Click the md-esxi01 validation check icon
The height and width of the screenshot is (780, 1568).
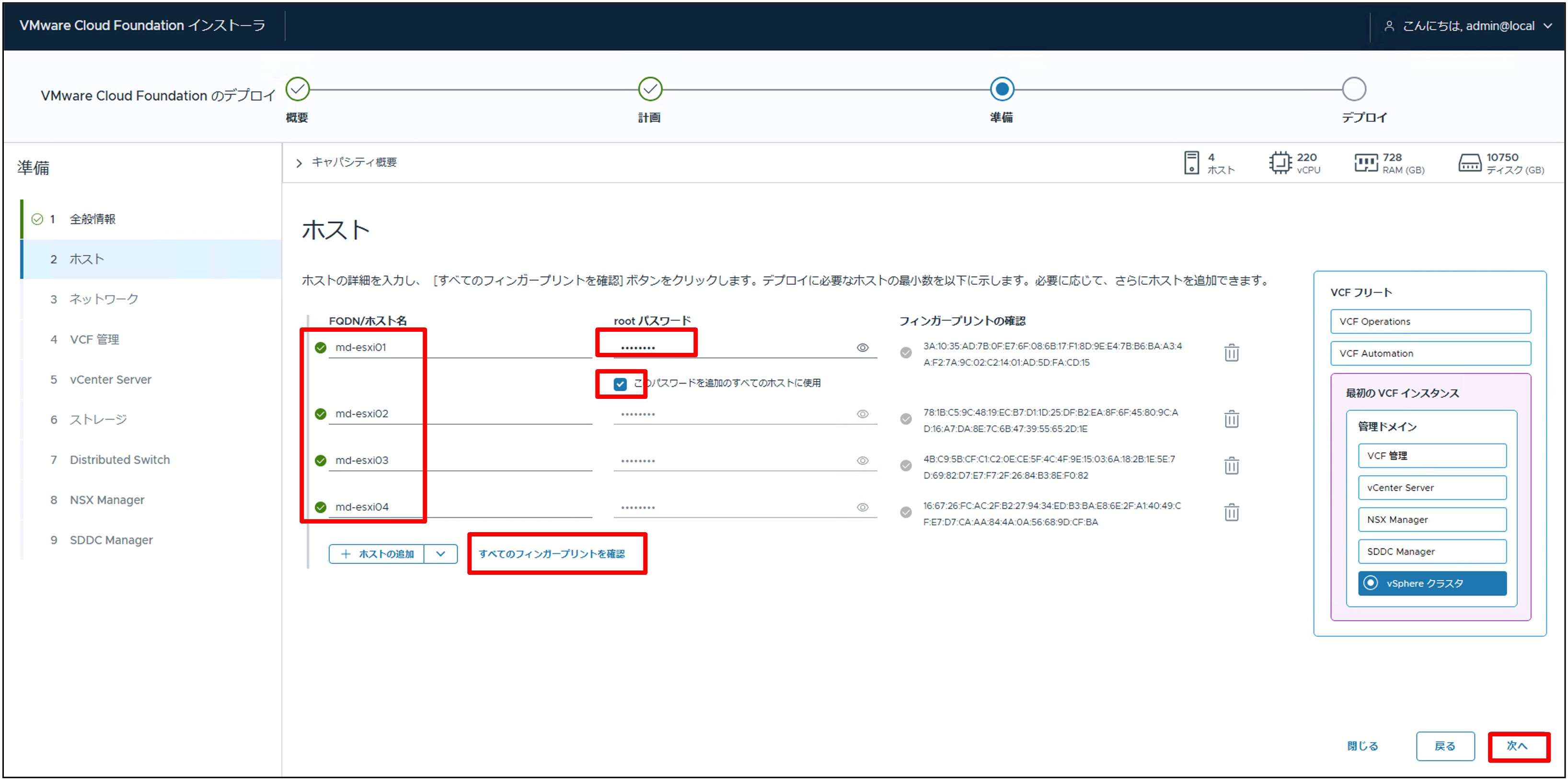coord(320,348)
